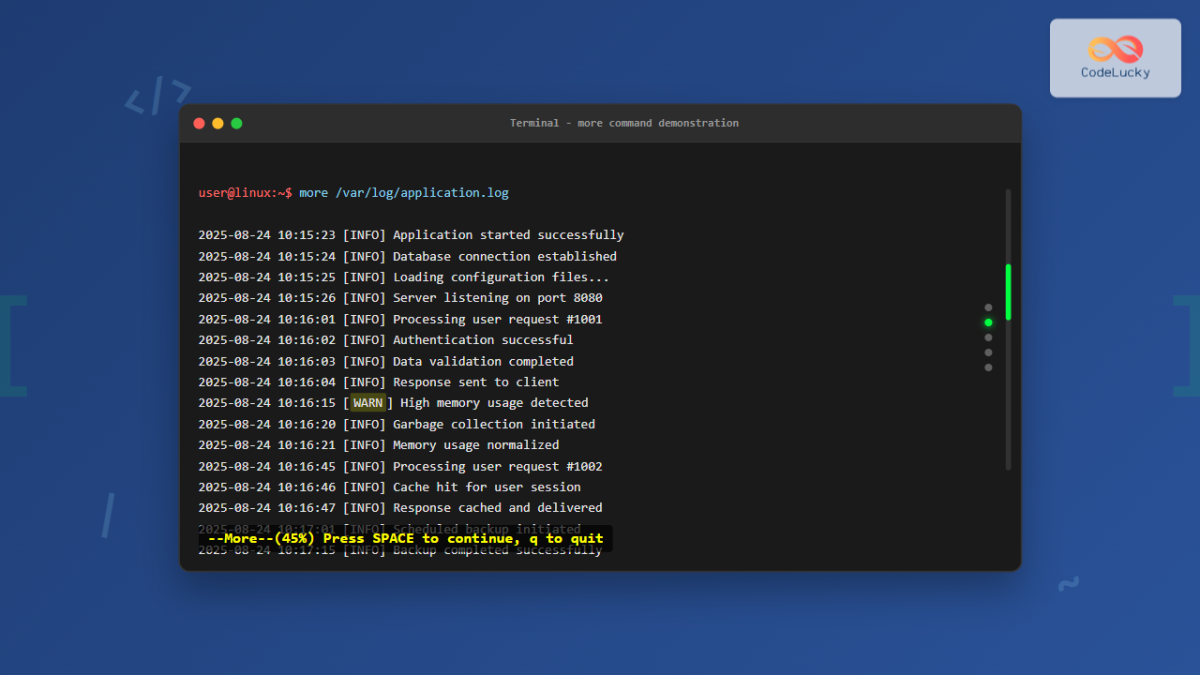Select the middle gray page indicator dot
Screen dimensions: 1200x675
click(x=988, y=338)
